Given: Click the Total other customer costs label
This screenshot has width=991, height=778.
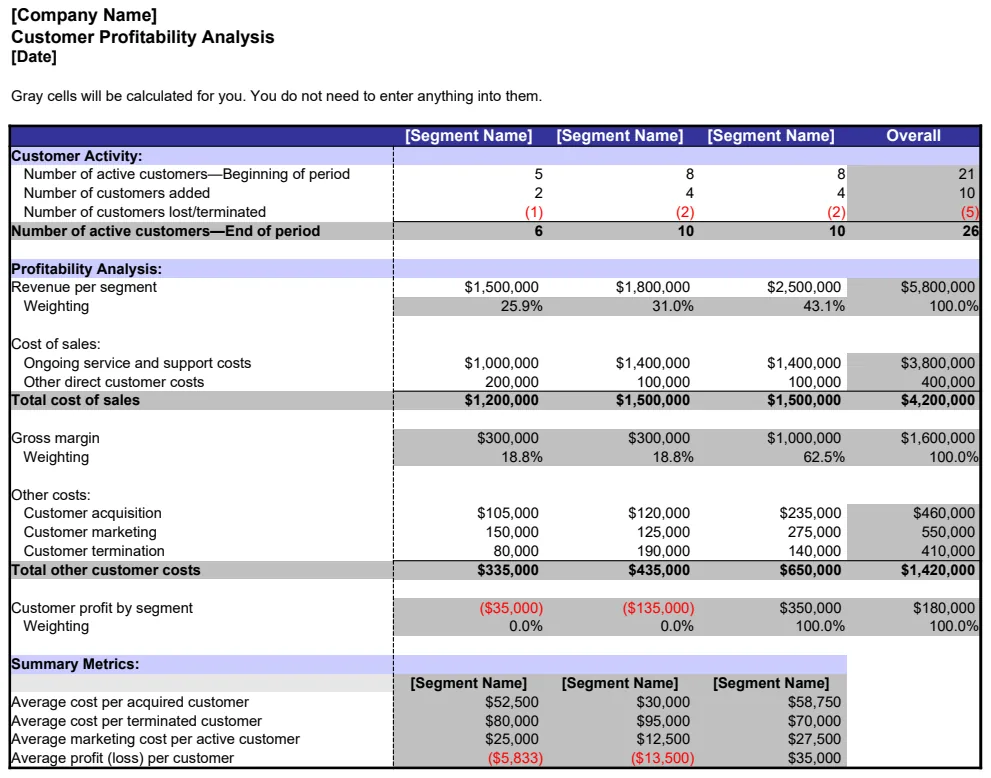Looking at the screenshot, I should point(106,571).
